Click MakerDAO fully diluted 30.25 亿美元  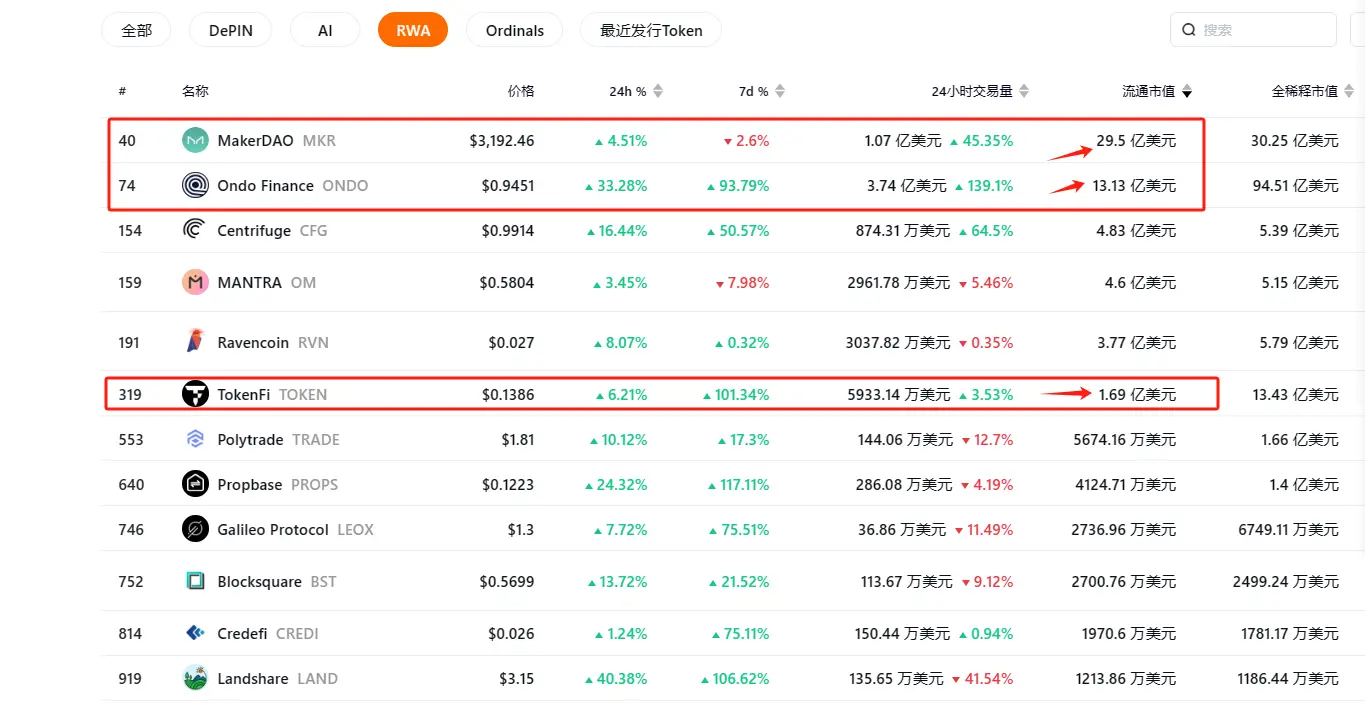(x=1295, y=141)
